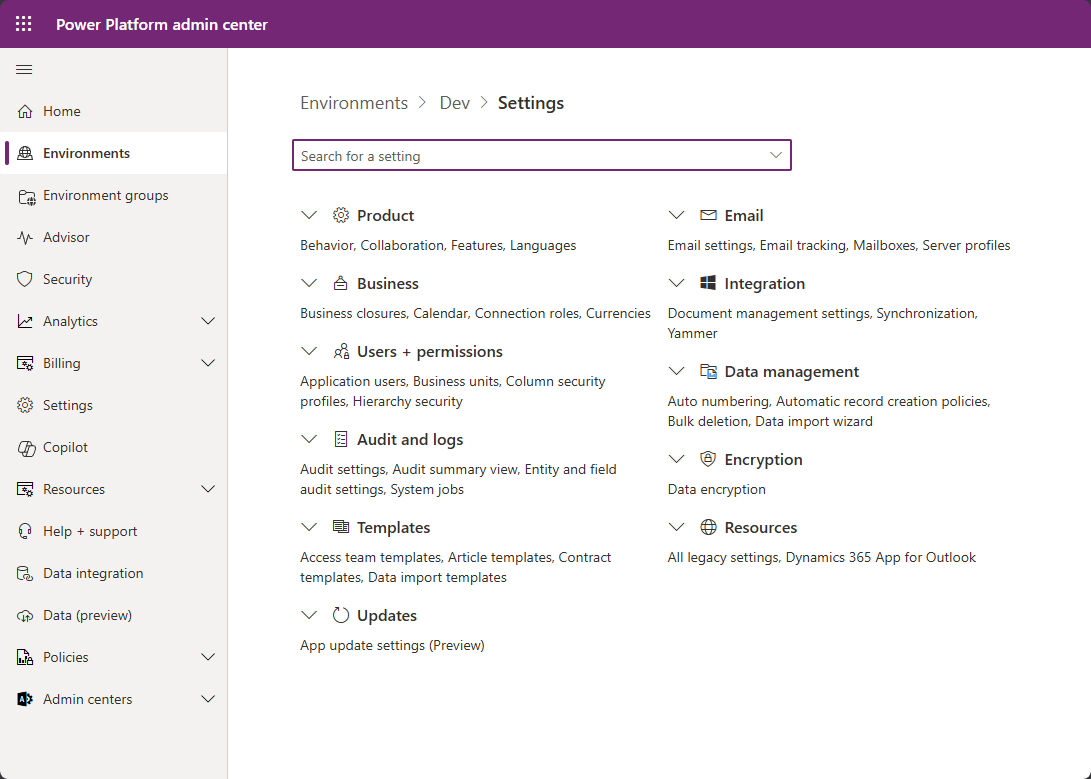
Task: Click the Policies icon in sidebar
Action: (x=25, y=657)
